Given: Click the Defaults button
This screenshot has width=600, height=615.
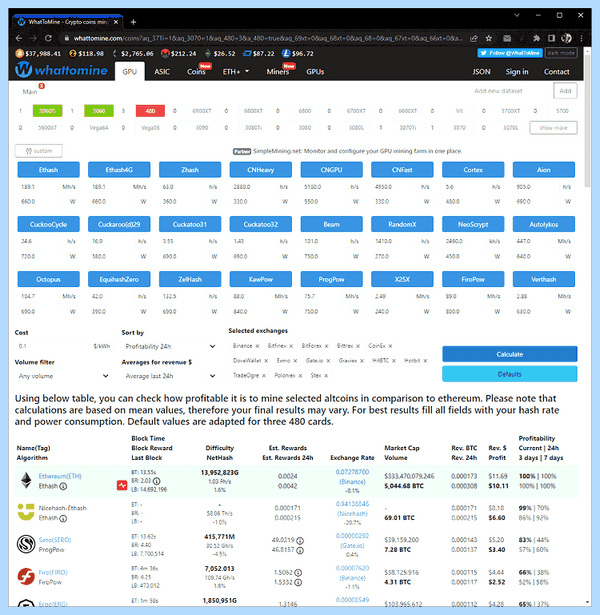Looking at the screenshot, I should click(509, 374).
